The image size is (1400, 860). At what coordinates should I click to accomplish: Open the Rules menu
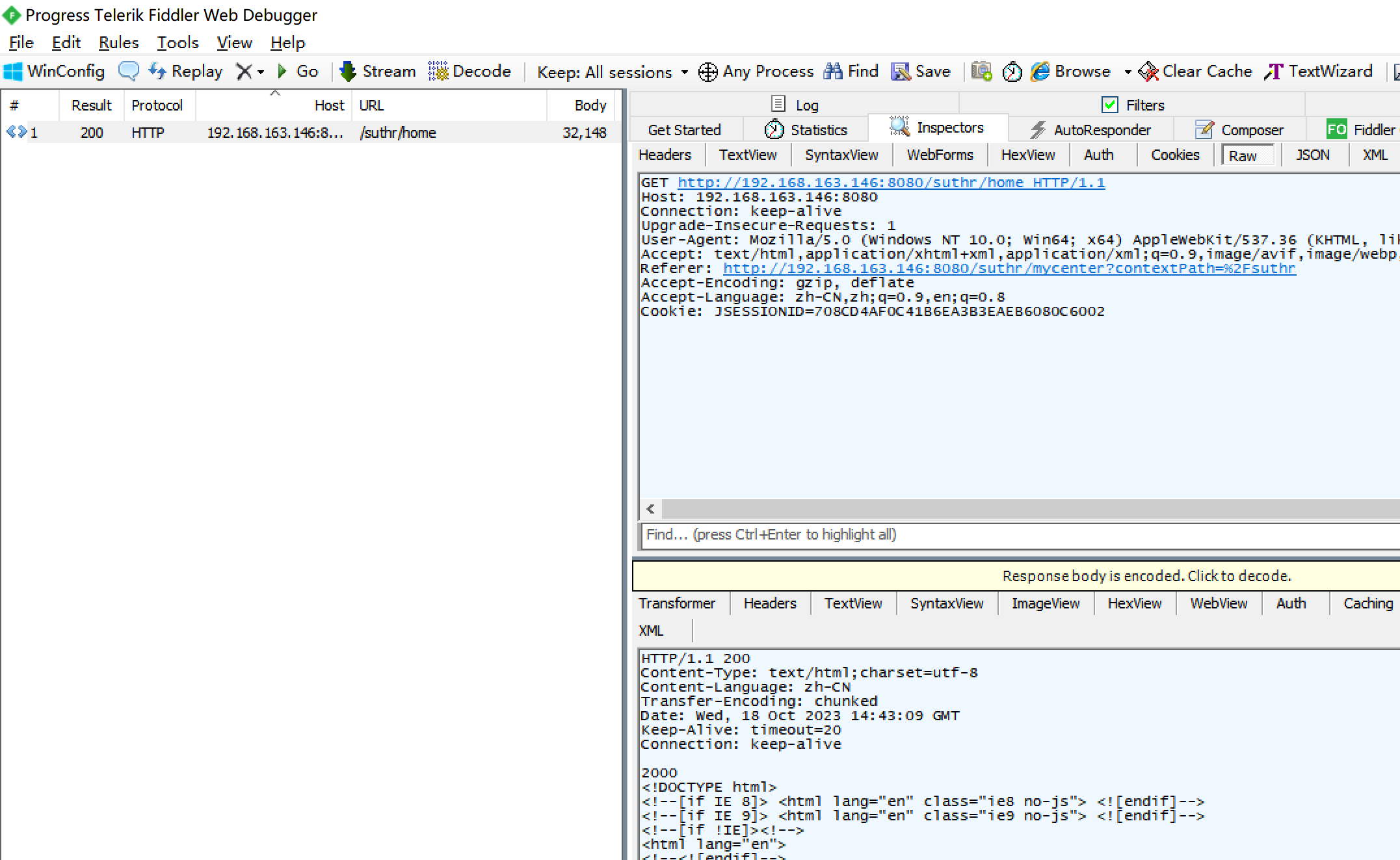point(118,43)
